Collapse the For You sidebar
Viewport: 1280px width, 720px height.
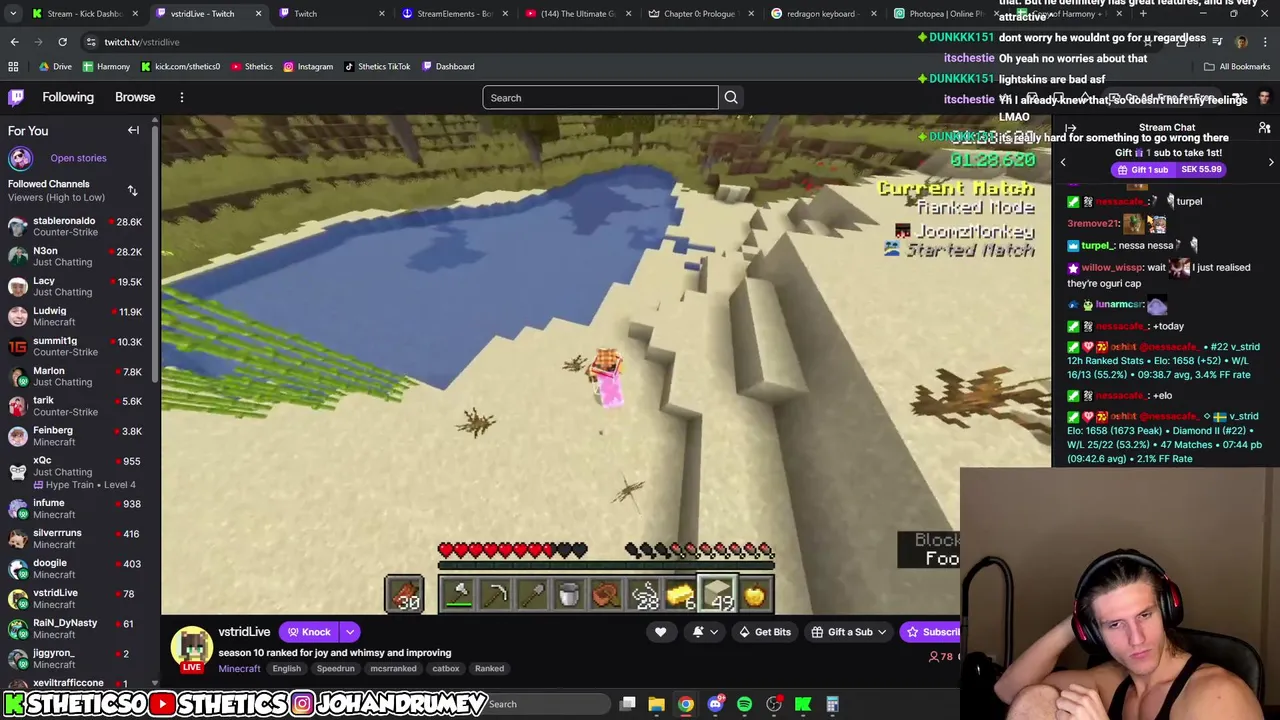pos(133,130)
